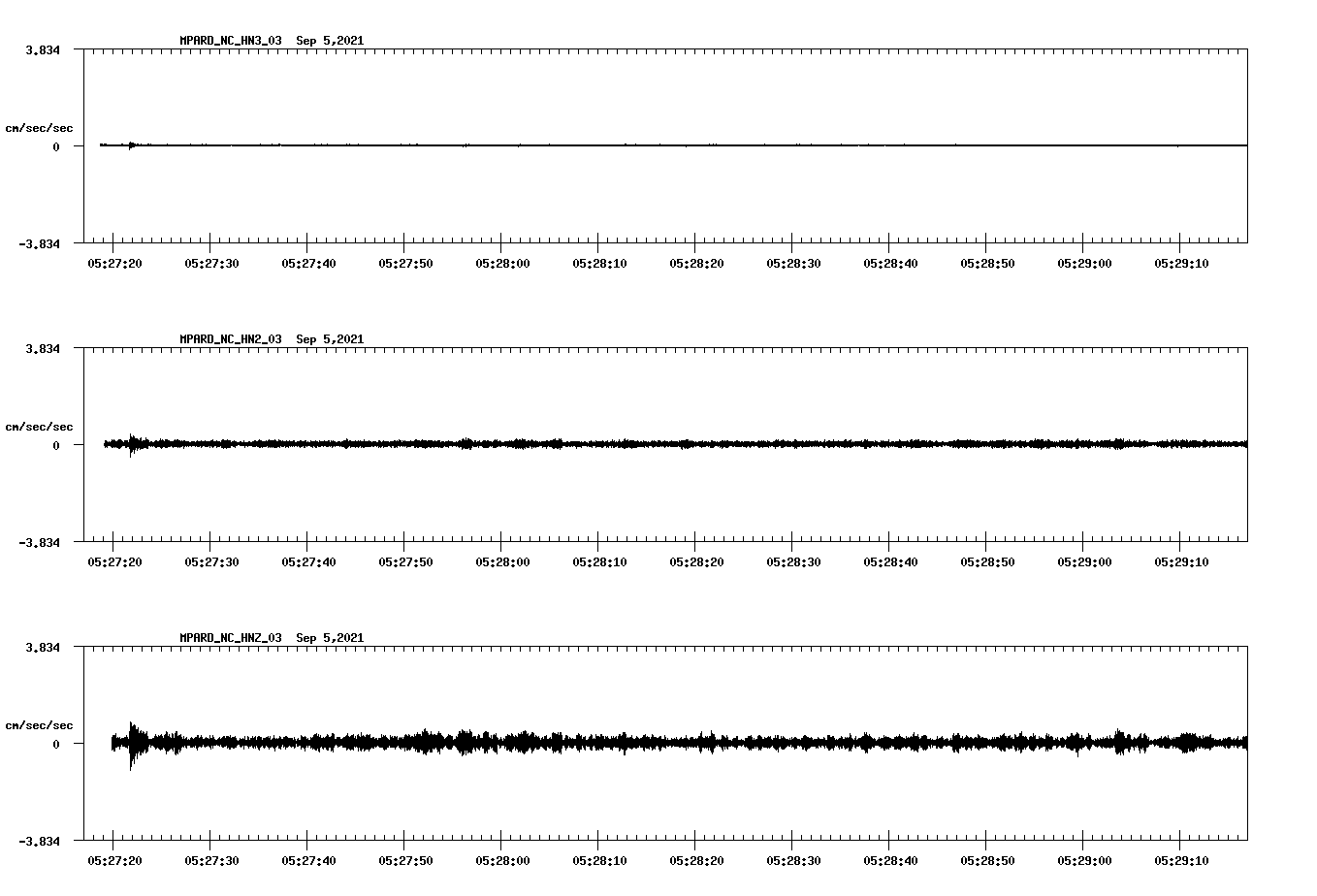
Task: Click cm/sec/sec unit label of HN3 plot
Action: [39, 128]
